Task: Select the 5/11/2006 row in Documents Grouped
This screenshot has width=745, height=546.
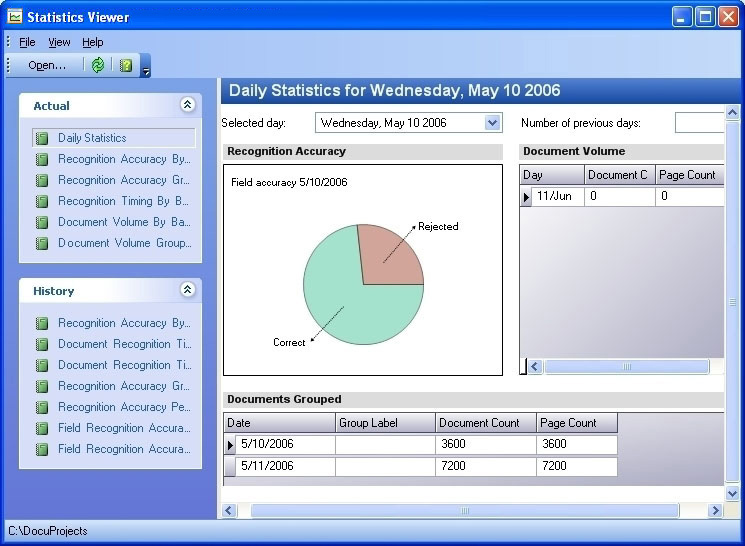Action: tap(285, 466)
